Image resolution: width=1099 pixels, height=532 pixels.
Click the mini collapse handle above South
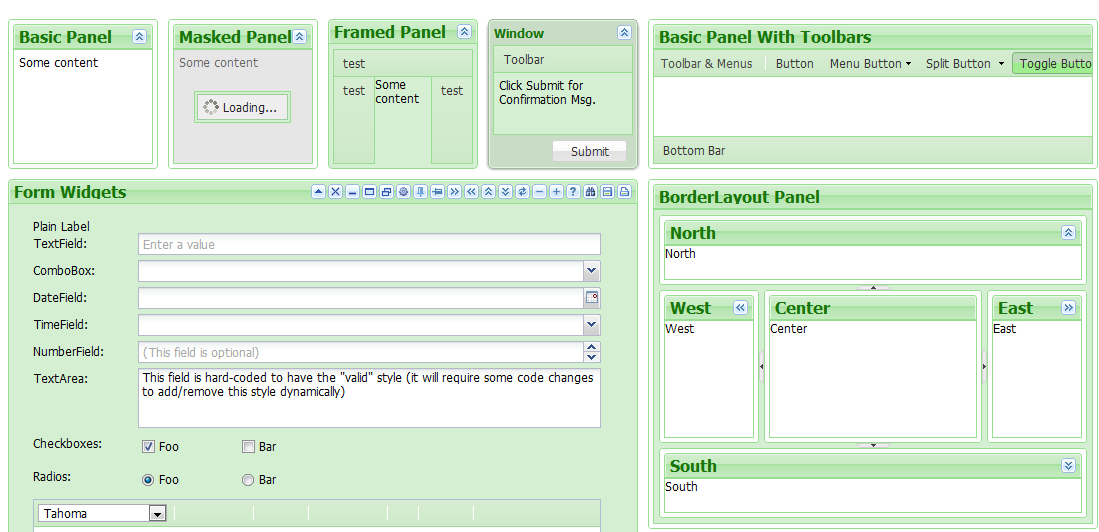pos(873,445)
